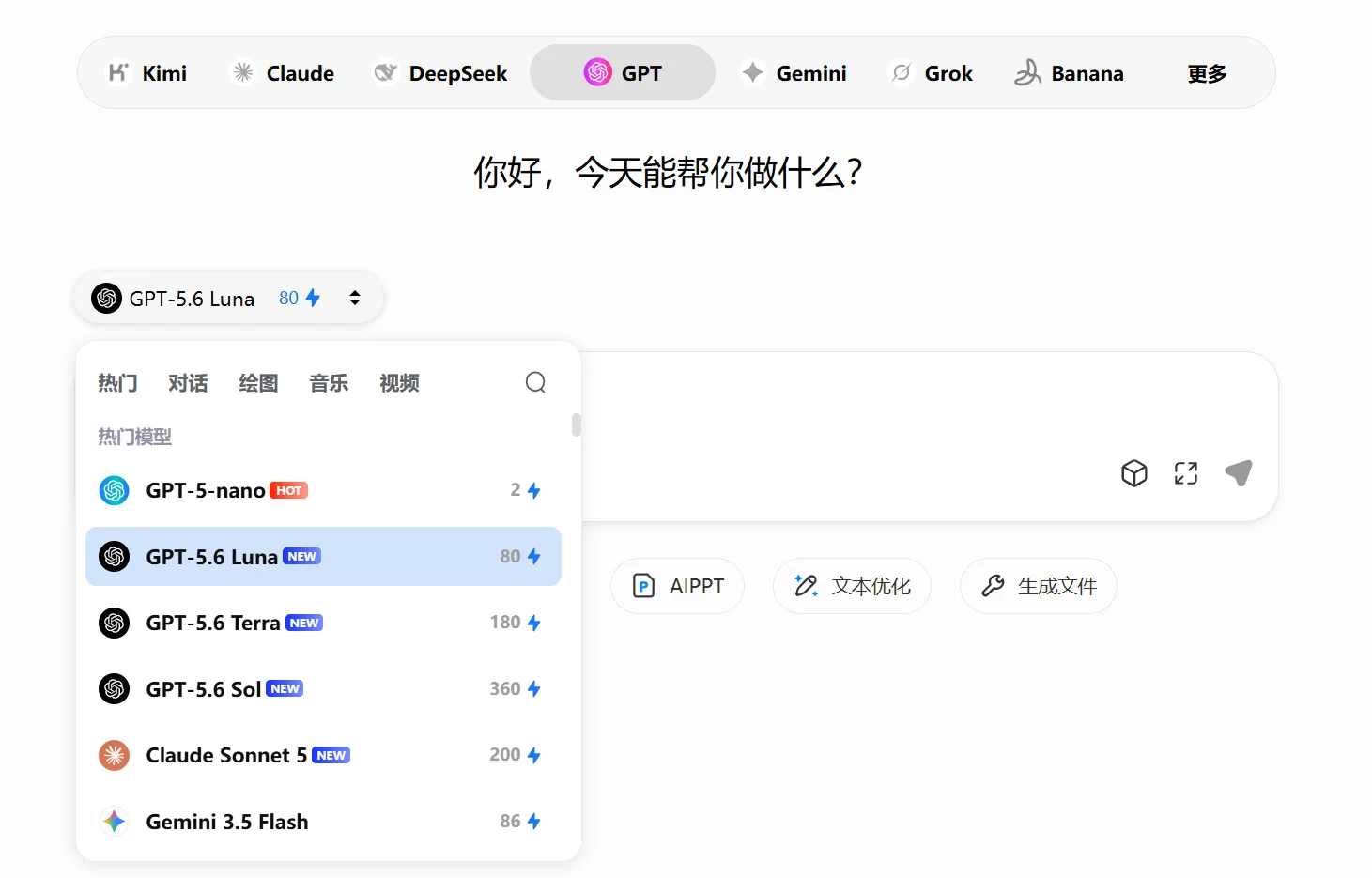The image size is (1372, 878).
Task: Click the 2 credit cost for GPT-5-nano
Action: click(x=526, y=490)
